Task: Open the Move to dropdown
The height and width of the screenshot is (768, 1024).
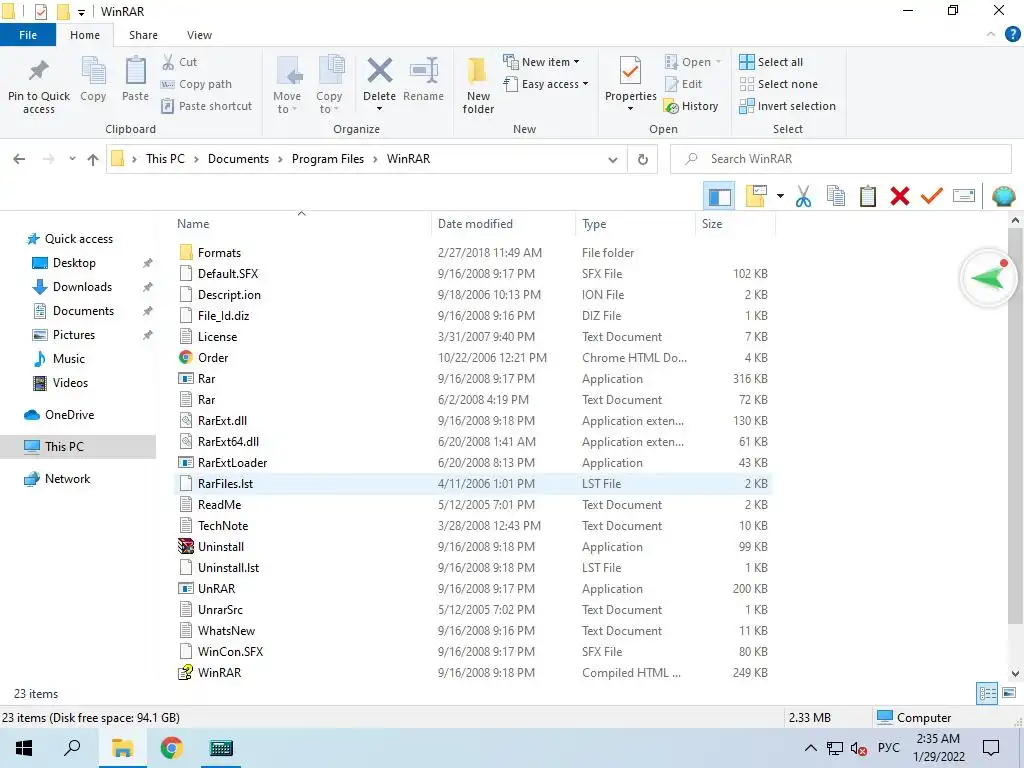Action: (287, 86)
